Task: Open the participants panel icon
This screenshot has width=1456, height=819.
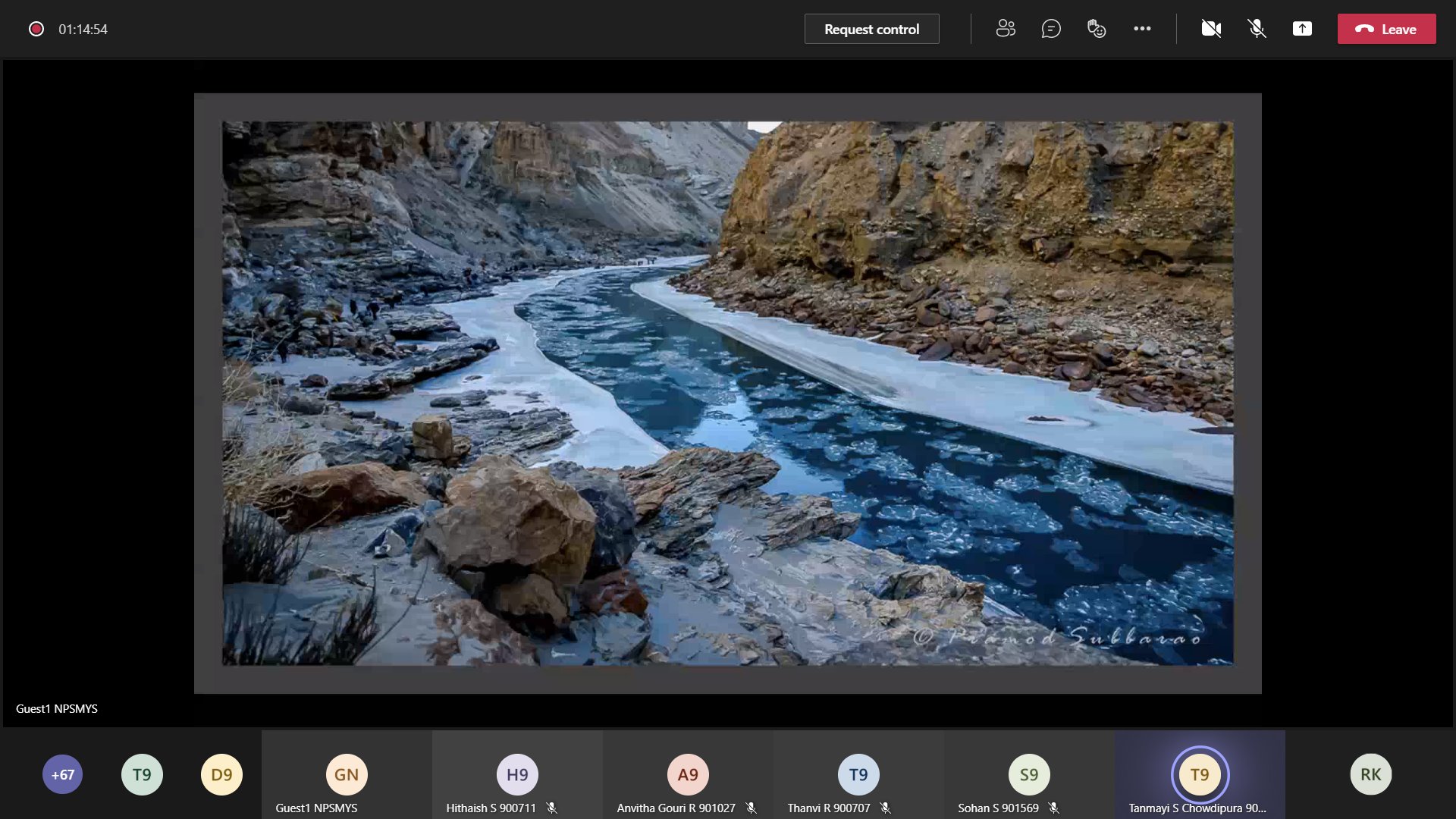Action: point(1006,29)
